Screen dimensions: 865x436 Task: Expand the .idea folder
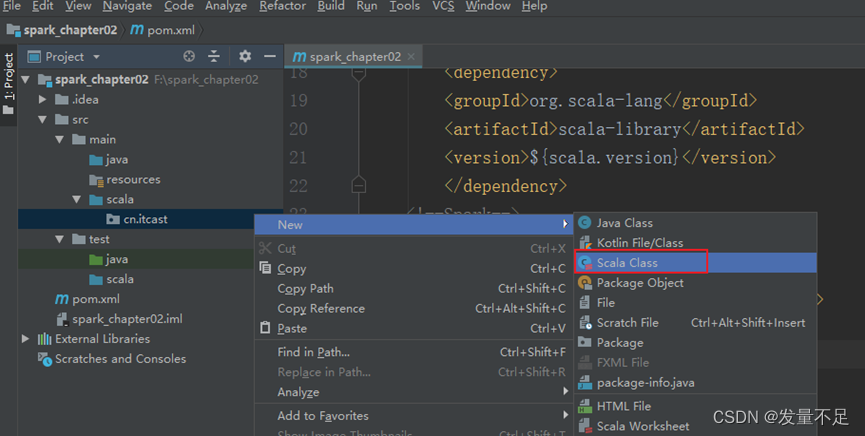(x=42, y=100)
